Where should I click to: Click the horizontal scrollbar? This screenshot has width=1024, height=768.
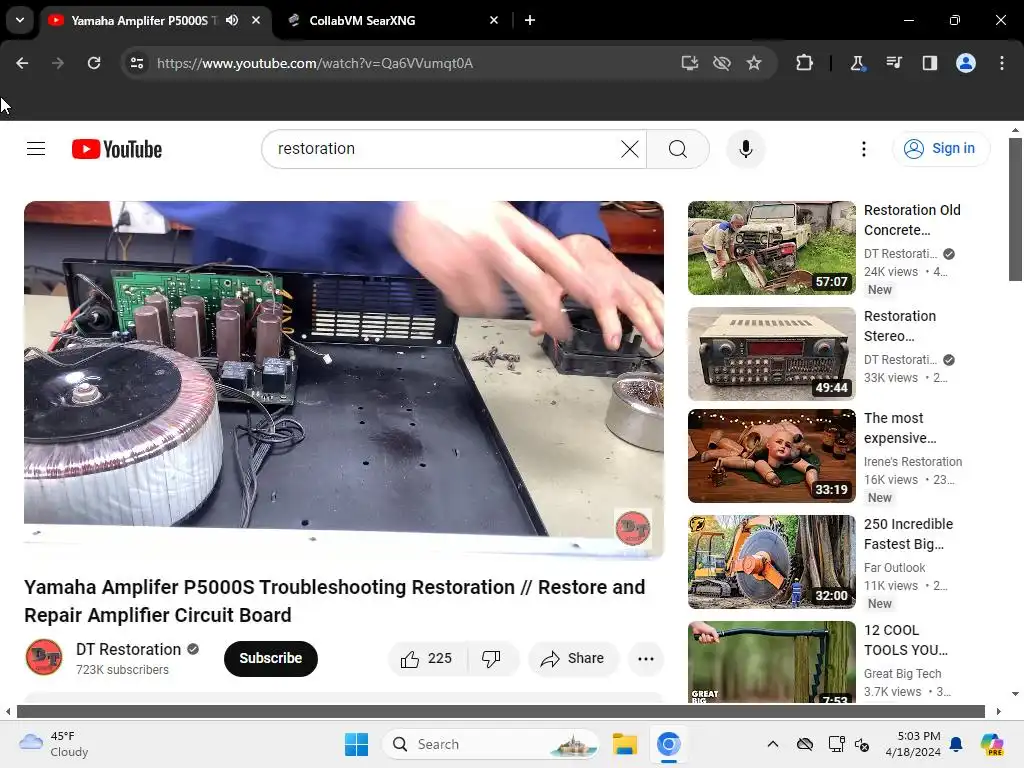pos(501,711)
